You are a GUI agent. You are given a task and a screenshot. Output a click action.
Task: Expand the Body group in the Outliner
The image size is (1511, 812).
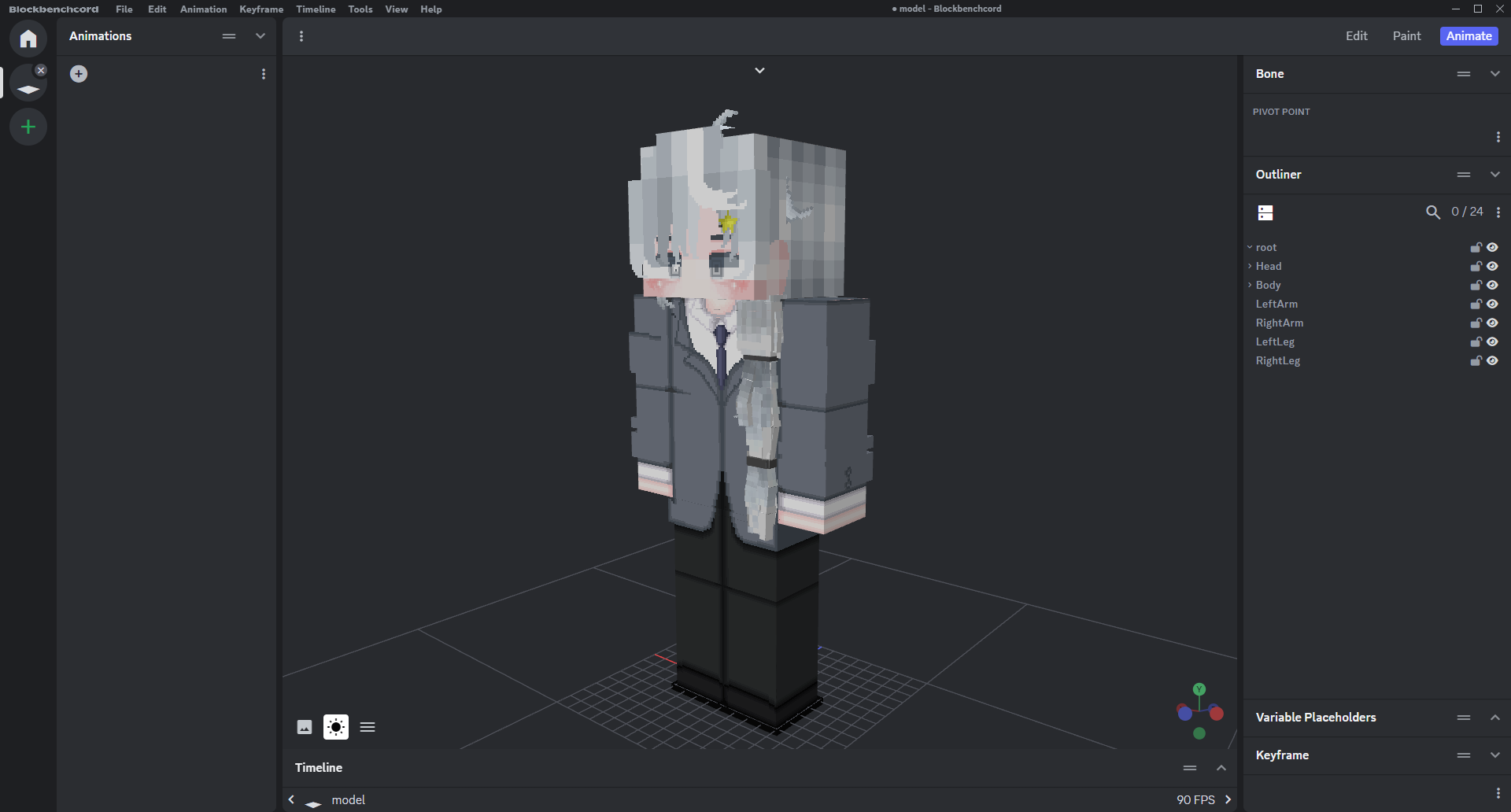point(1250,285)
